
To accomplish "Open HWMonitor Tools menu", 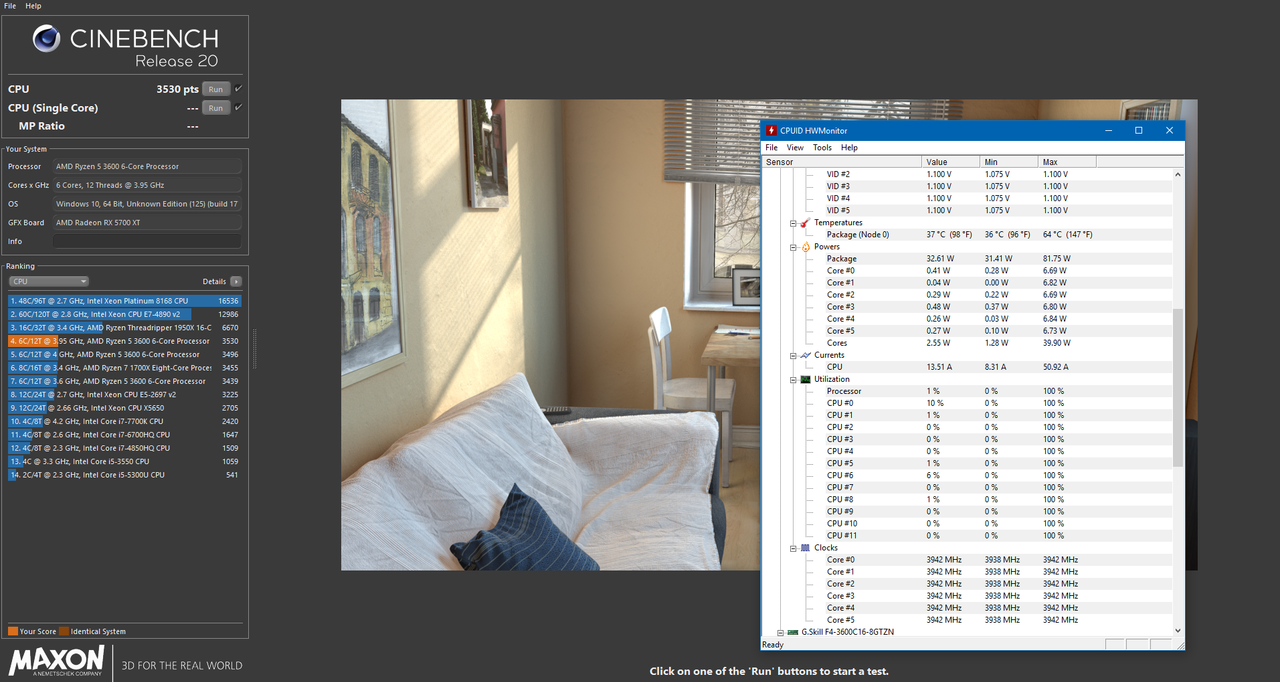I will [x=822, y=147].
